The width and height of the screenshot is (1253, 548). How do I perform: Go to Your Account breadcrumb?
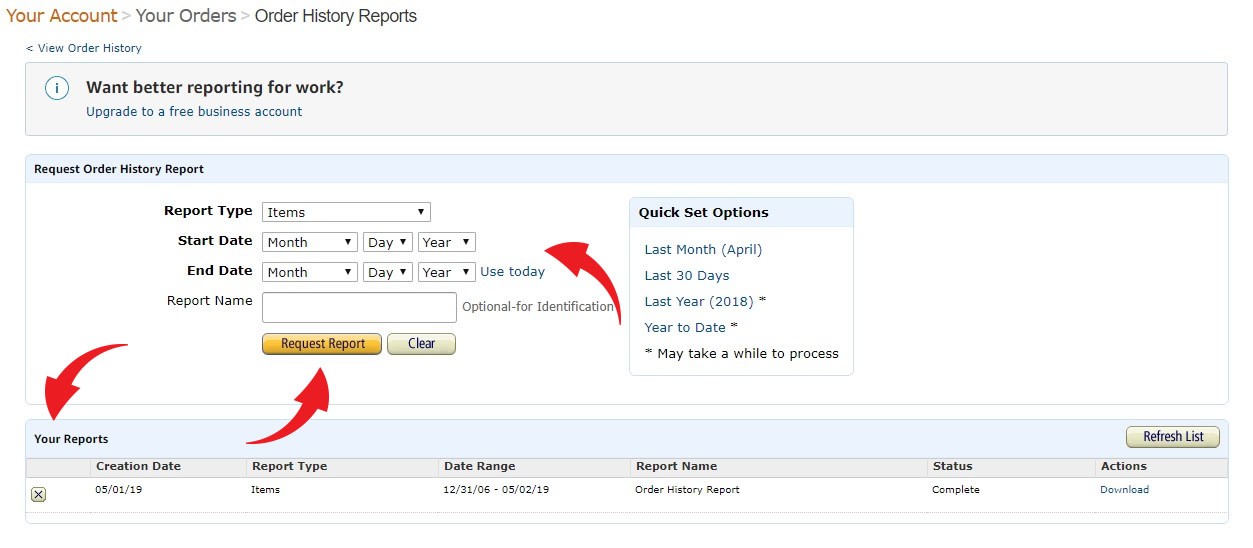click(62, 16)
